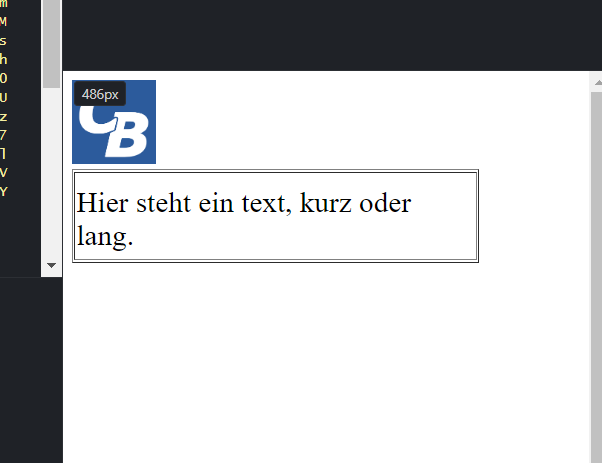This screenshot has width=602, height=463.
Task: Click the word "Hier" in the text box
Action: pyautogui.click(x=102, y=203)
